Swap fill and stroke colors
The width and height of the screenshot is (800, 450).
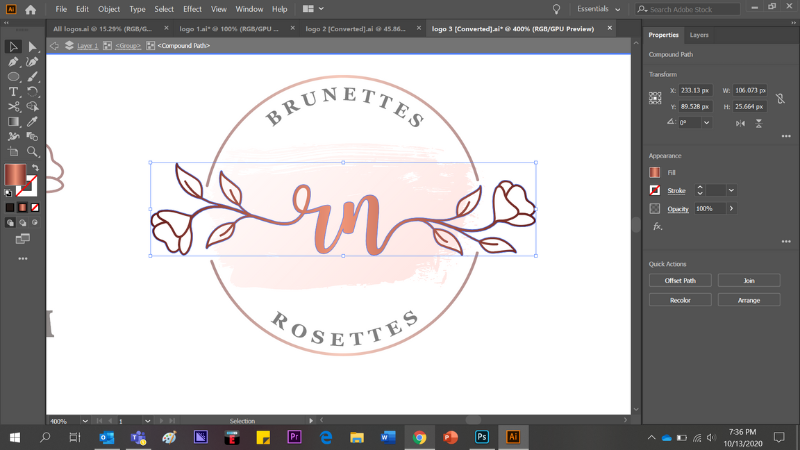[36, 167]
